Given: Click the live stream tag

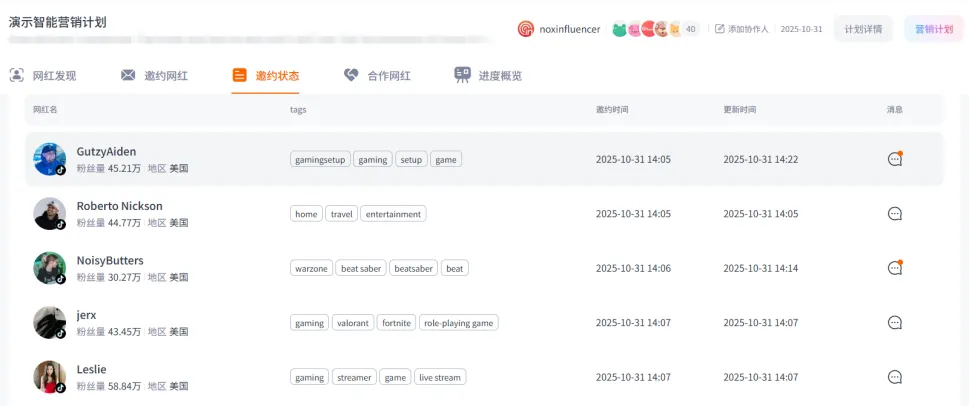Looking at the screenshot, I should click(x=440, y=377).
